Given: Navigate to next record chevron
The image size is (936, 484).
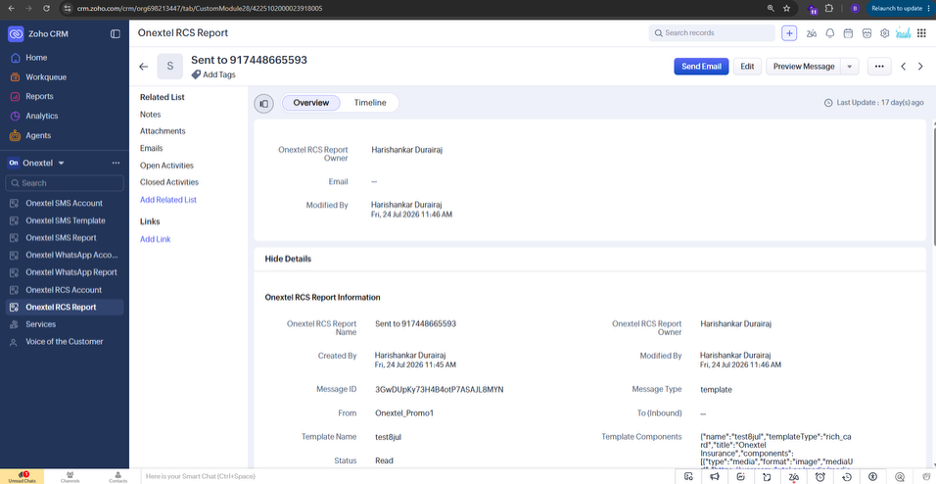Looking at the screenshot, I should 920,66.
